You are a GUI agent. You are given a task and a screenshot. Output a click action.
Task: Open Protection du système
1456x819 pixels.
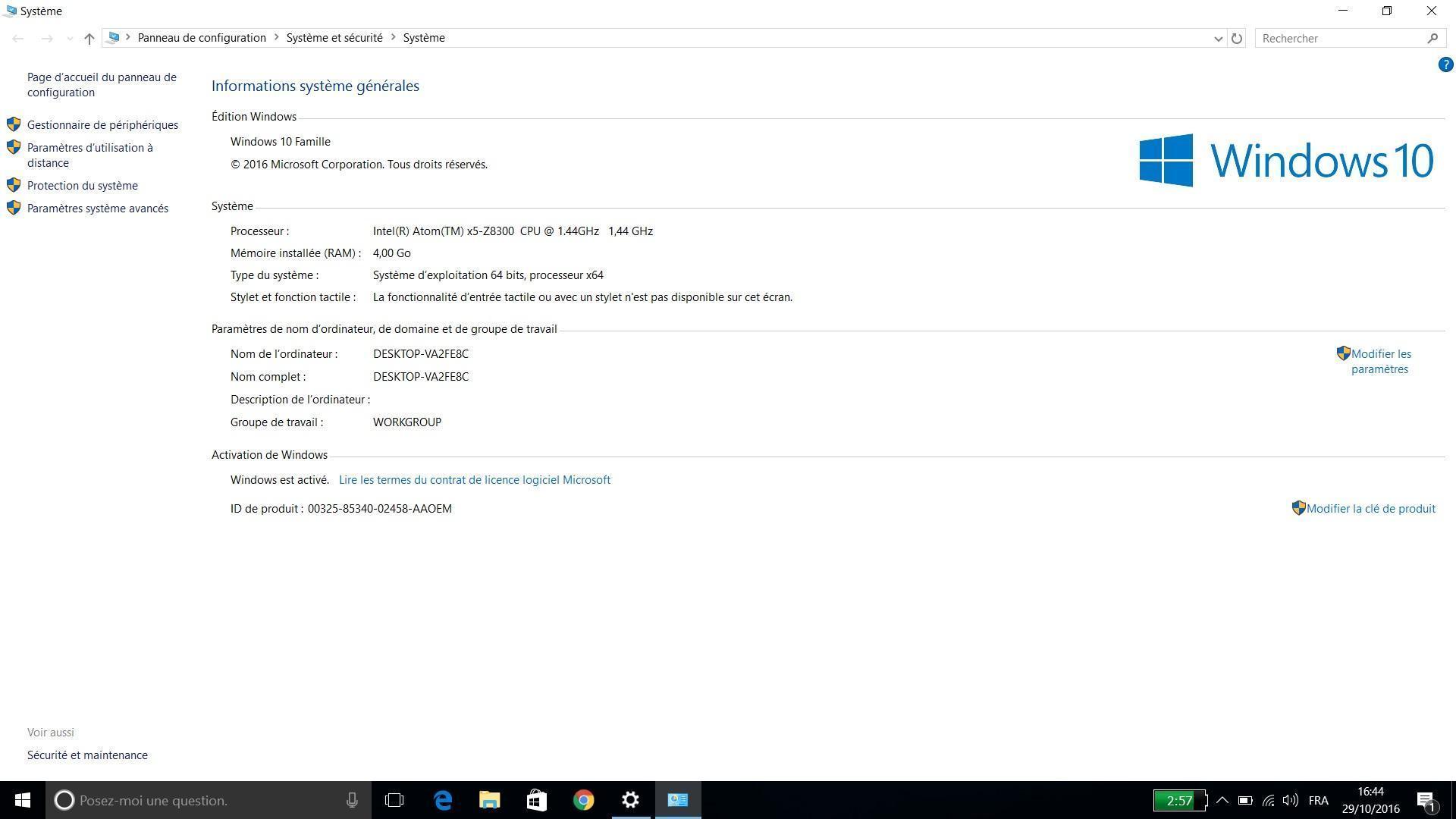click(83, 186)
